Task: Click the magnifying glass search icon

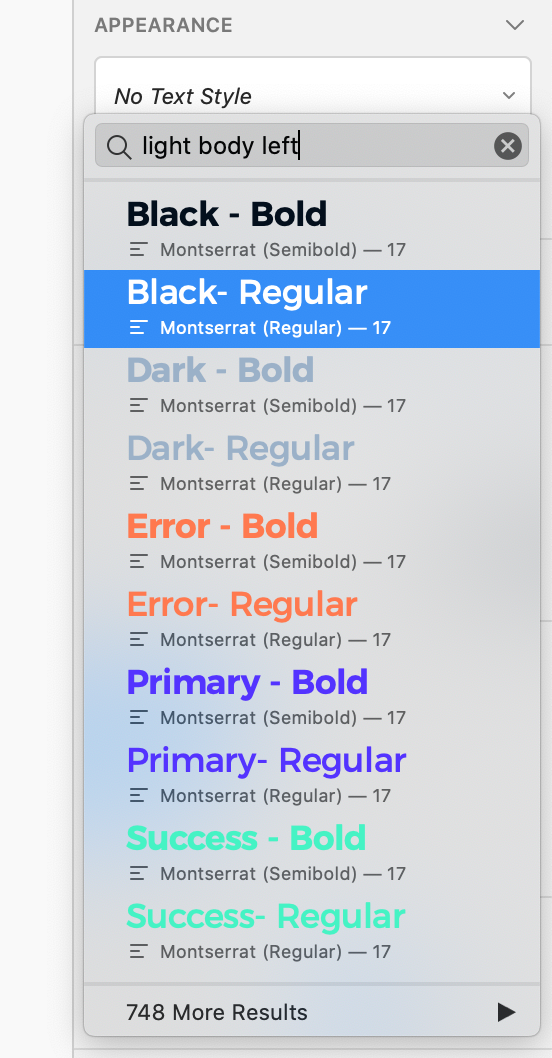Action: tap(119, 146)
